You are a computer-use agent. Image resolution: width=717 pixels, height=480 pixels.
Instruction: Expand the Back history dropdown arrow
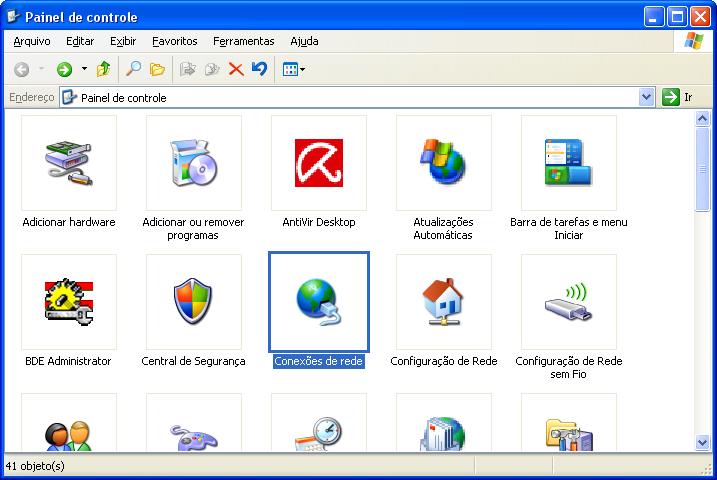tap(41, 69)
